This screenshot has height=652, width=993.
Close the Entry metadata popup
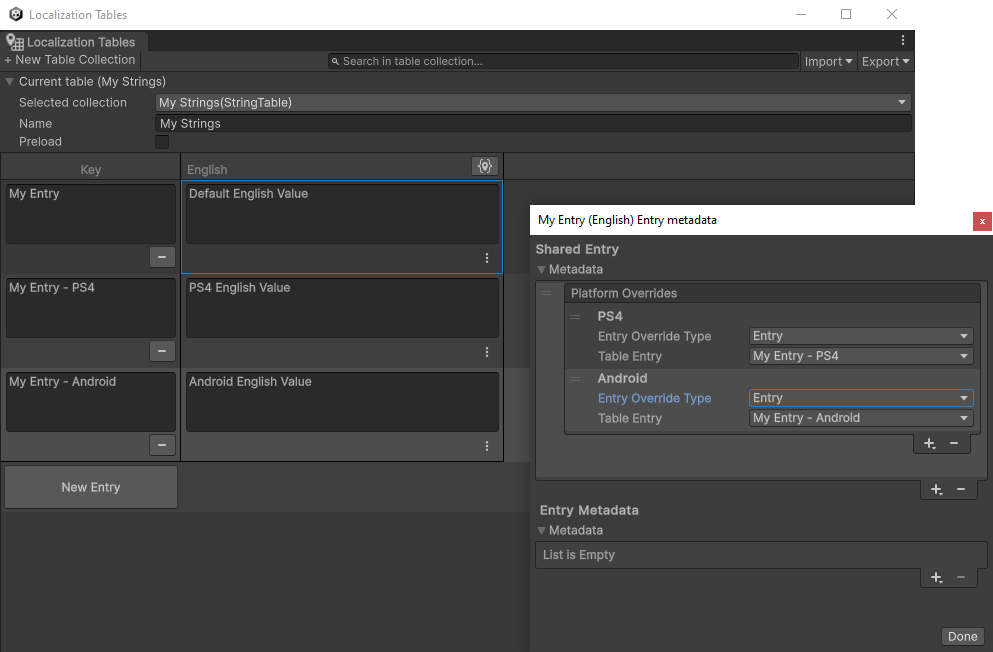[982, 221]
